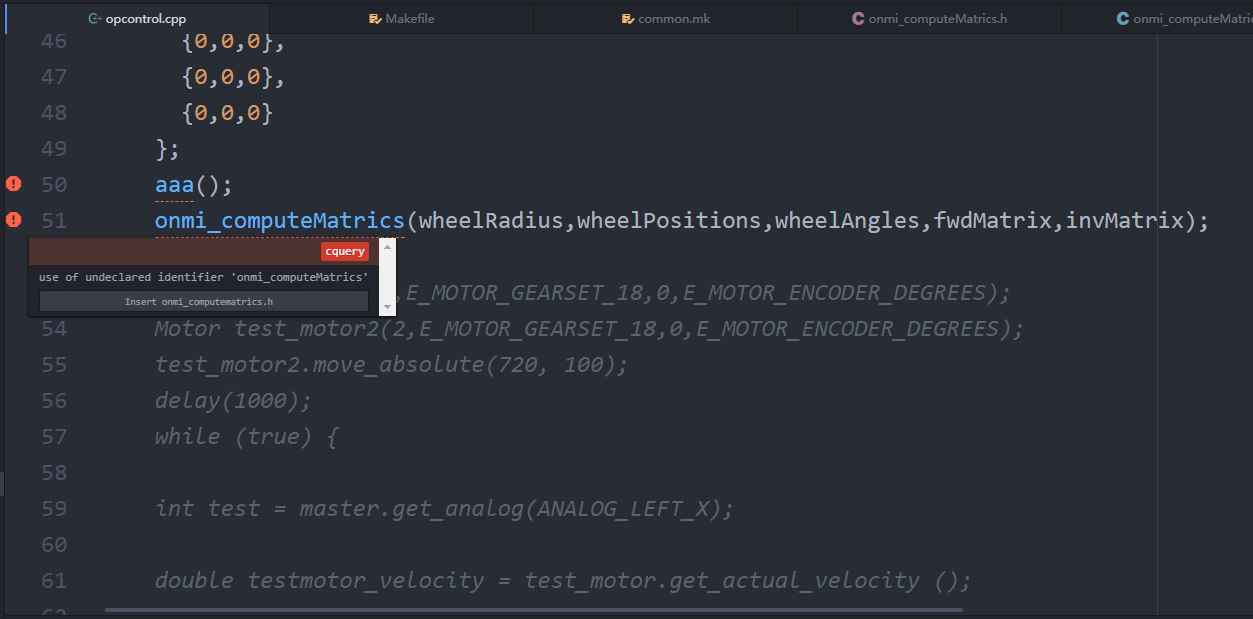Click the wheelAngles argument on line 51
The height and width of the screenshot is (619, 1253).
(x=847, y=221)
